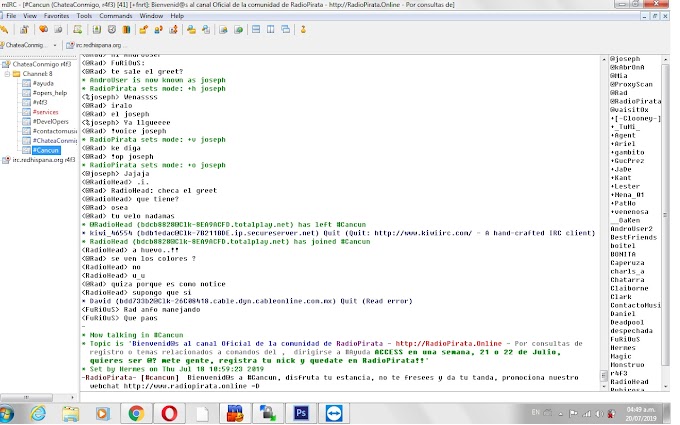The height and width of the screenshot is (425, 680).
Task: Open DCC options toolbar icon
Action: (x=173, y=29)
